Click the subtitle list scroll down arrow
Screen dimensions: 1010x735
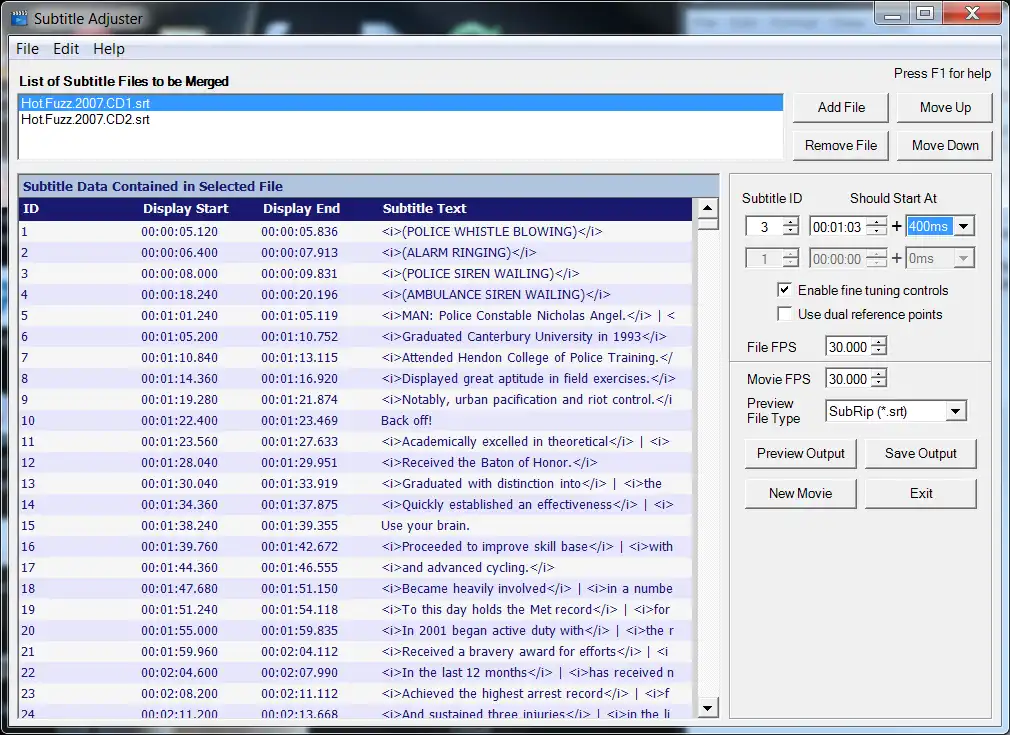[x=707, y=708]
